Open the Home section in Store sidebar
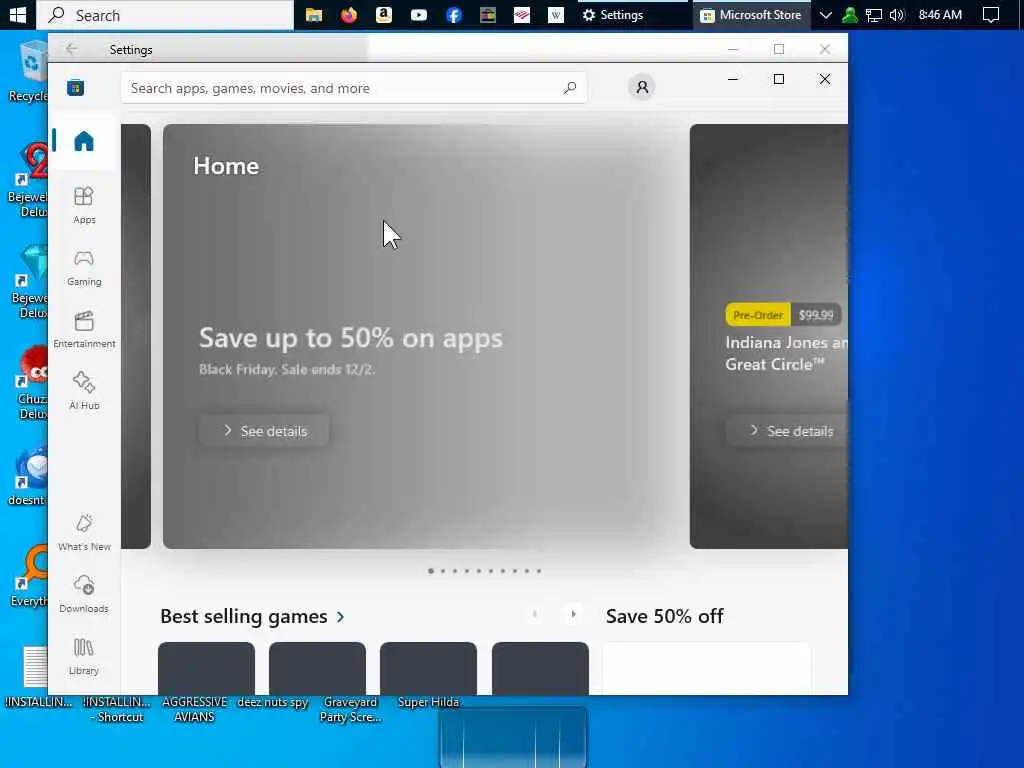 tap(84, 141)
